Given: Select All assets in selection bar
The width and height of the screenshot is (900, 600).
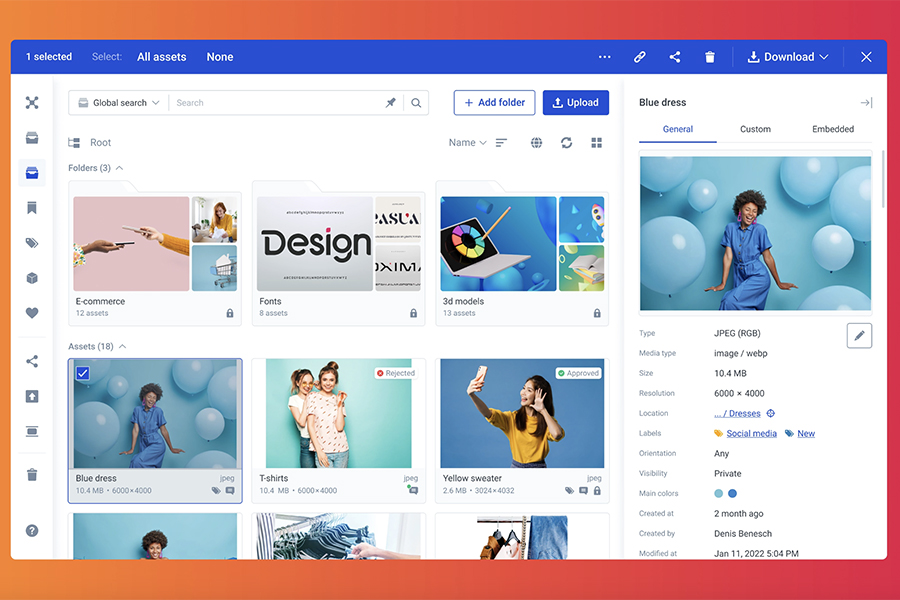Looking at the screenshot, I should pos(162,57).
